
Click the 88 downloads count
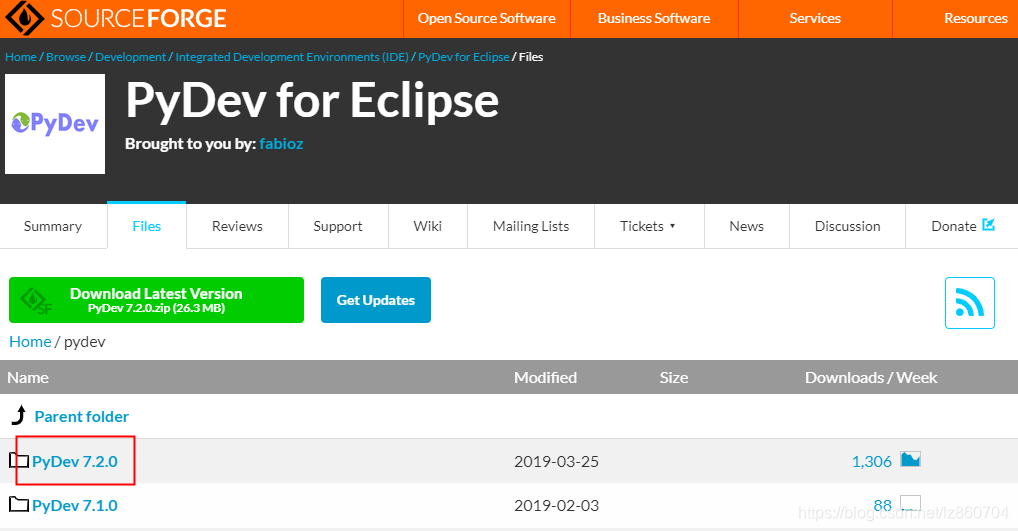coord(882,505)
